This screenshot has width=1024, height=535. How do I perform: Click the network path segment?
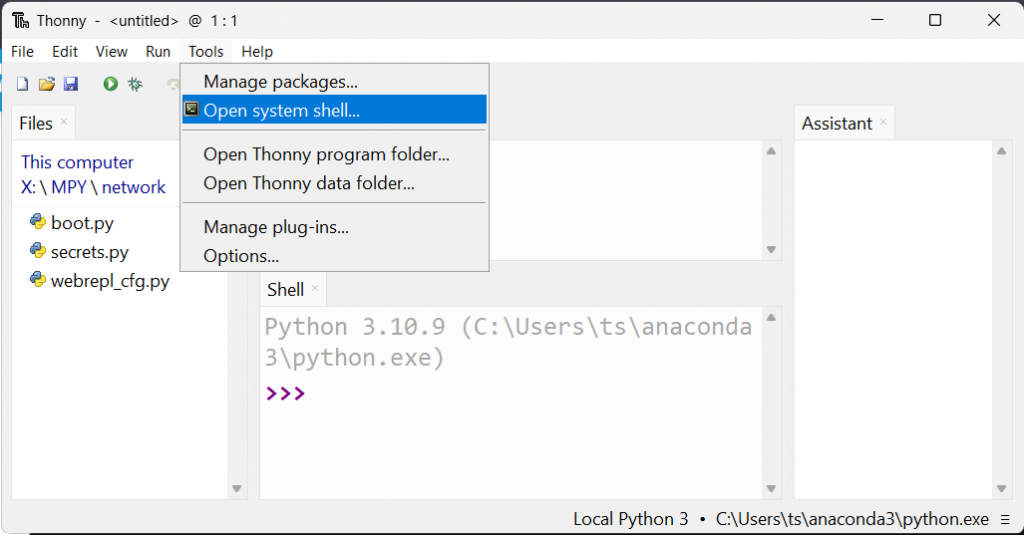point(133,187)
